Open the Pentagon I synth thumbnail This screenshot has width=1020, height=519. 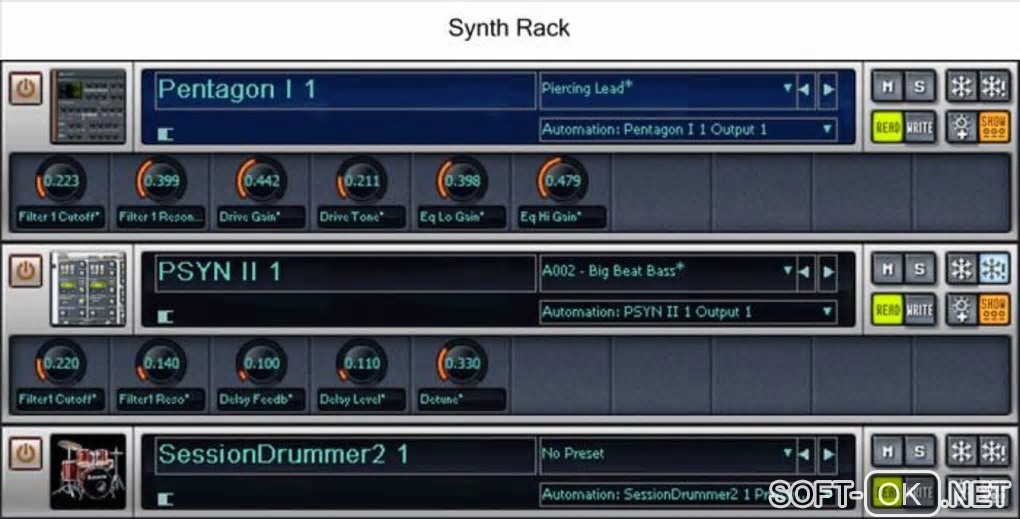point(88,106)
